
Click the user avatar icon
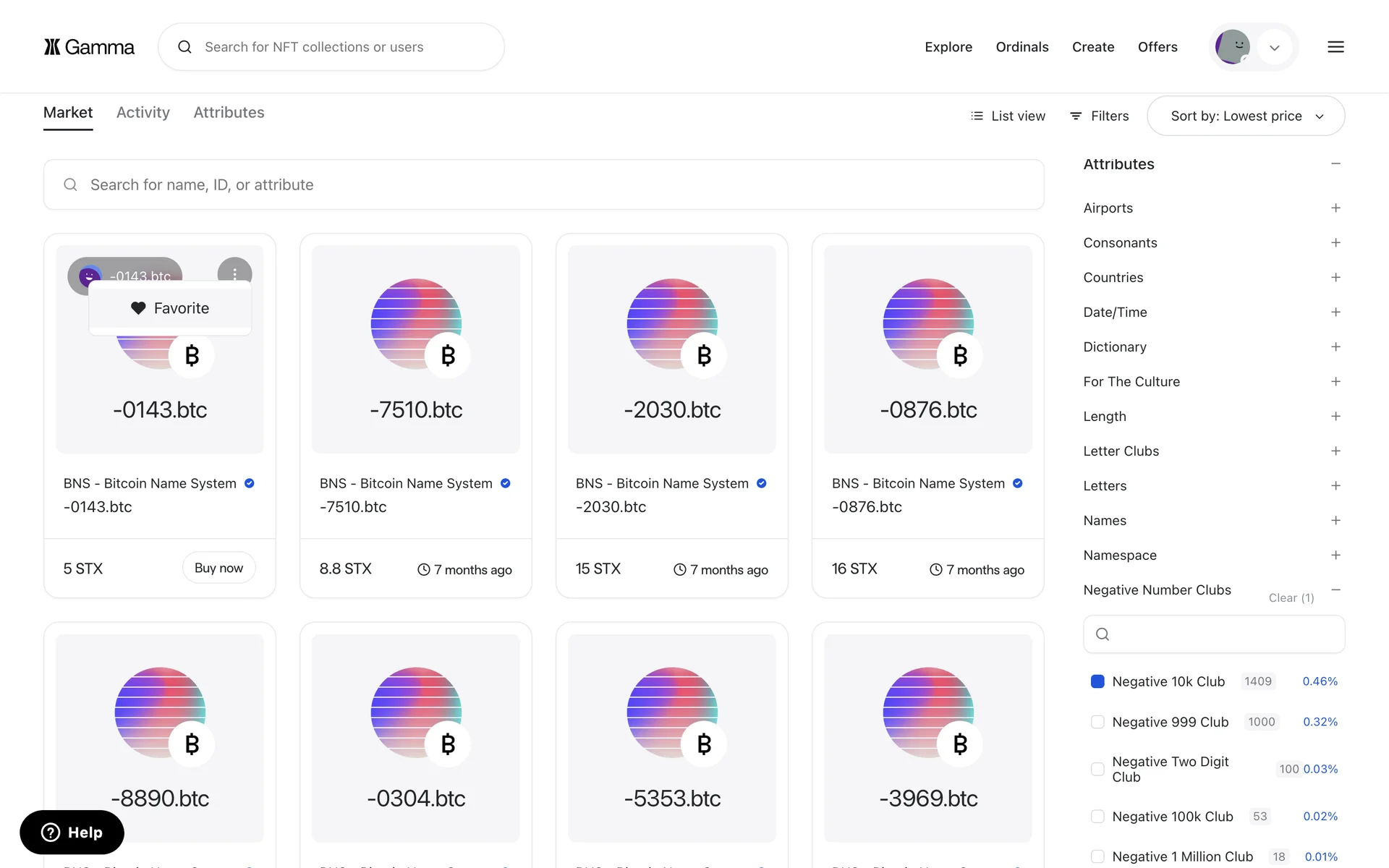click(x=1233, y=47)
